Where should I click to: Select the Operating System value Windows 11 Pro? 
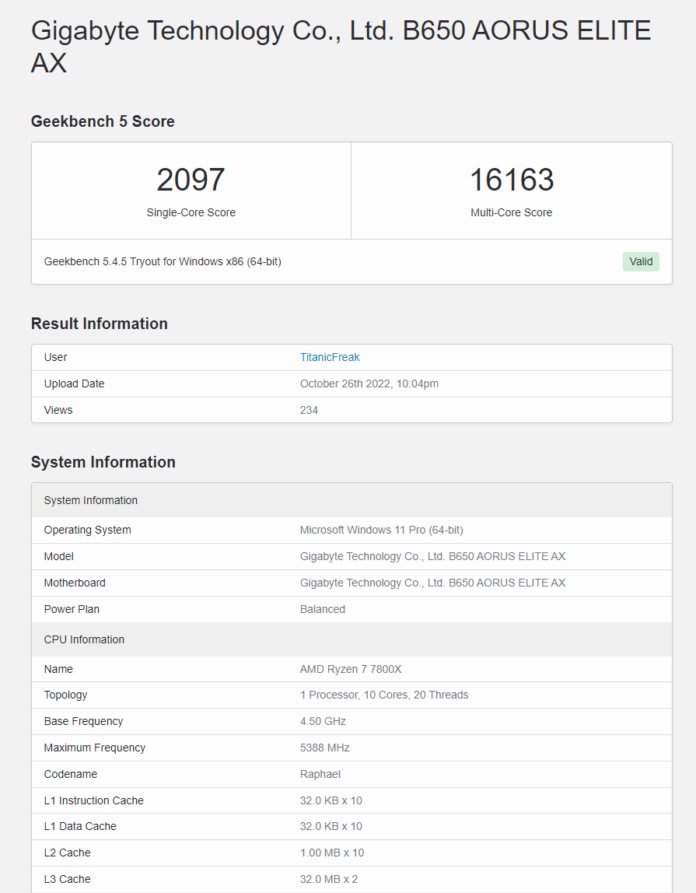click(x=382, y=530)
